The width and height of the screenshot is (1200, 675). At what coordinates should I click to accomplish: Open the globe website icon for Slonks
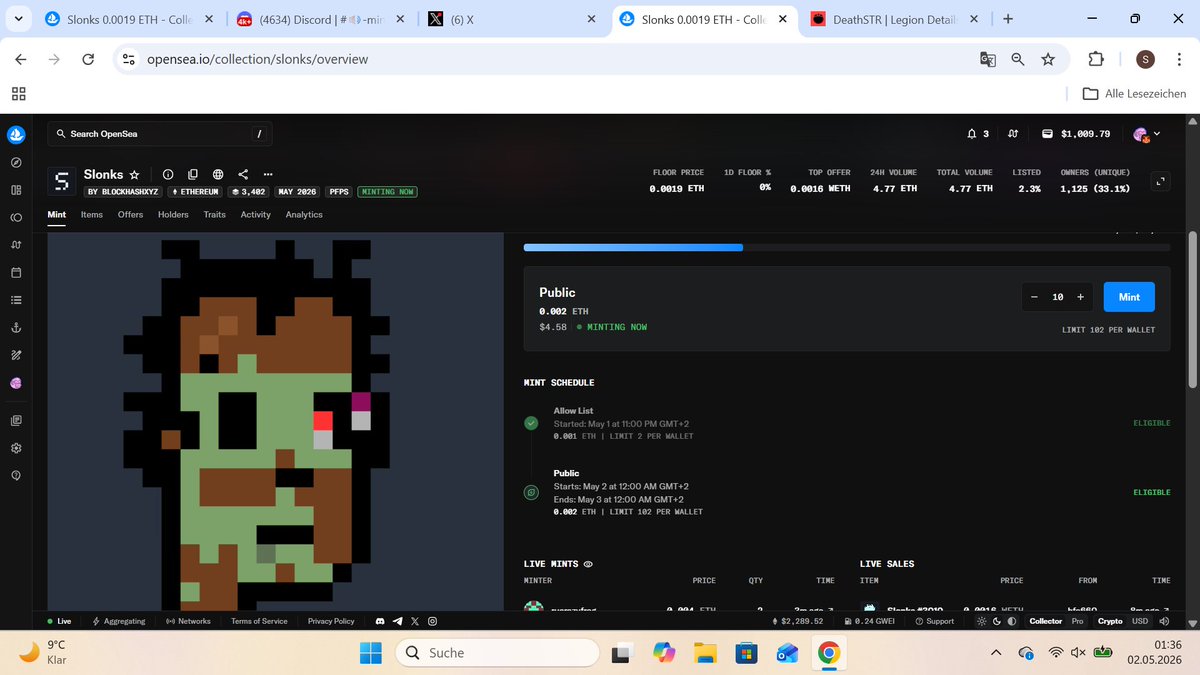(218, 174)
